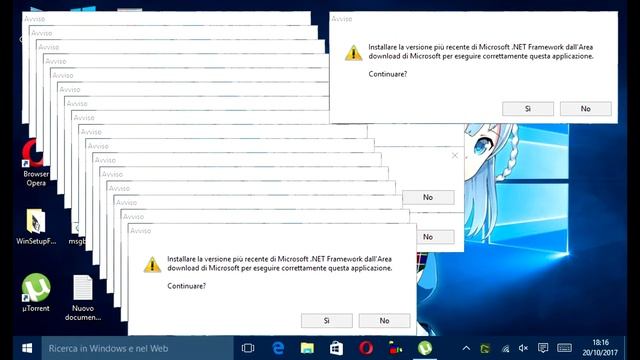Open the Windows Start menu
This screenshot has width=640, height=360.
27,348
